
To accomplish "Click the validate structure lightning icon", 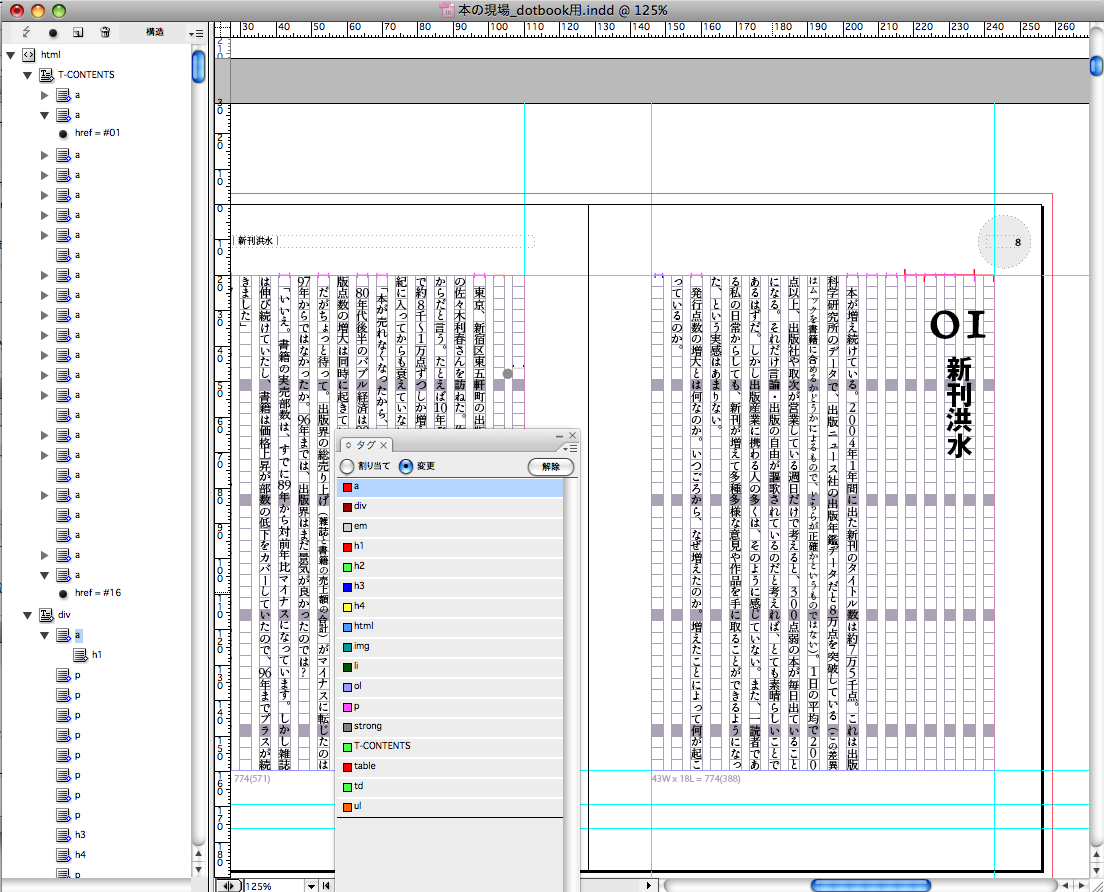I will [26, 32].
